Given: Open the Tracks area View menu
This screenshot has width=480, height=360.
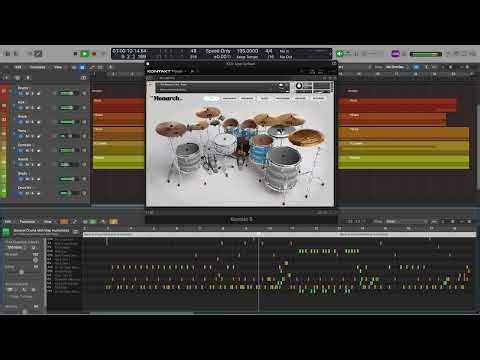Looking at the screenshot, I should [58, 67].
